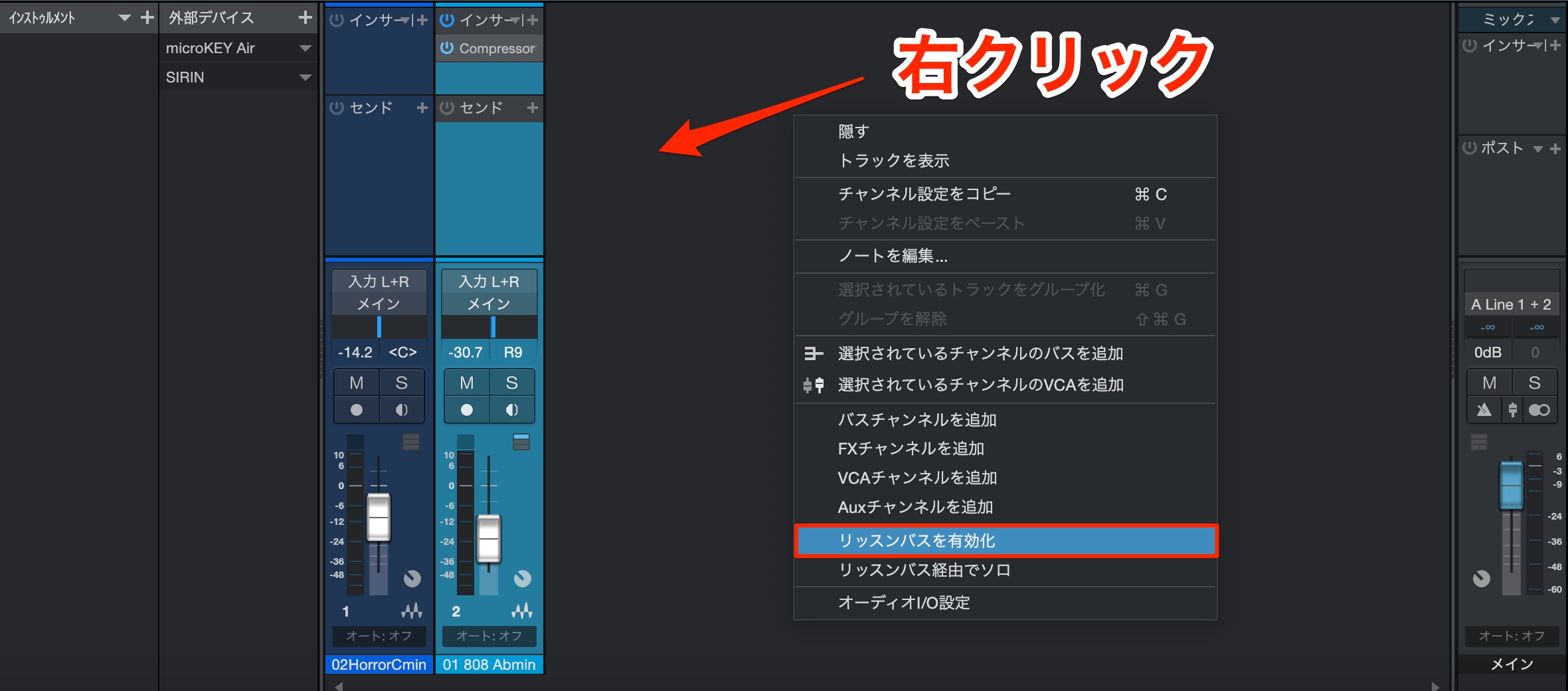Click the channel 2 volume fader handle
Screen dimensions: 1568x691
click(x=489, y=539)
